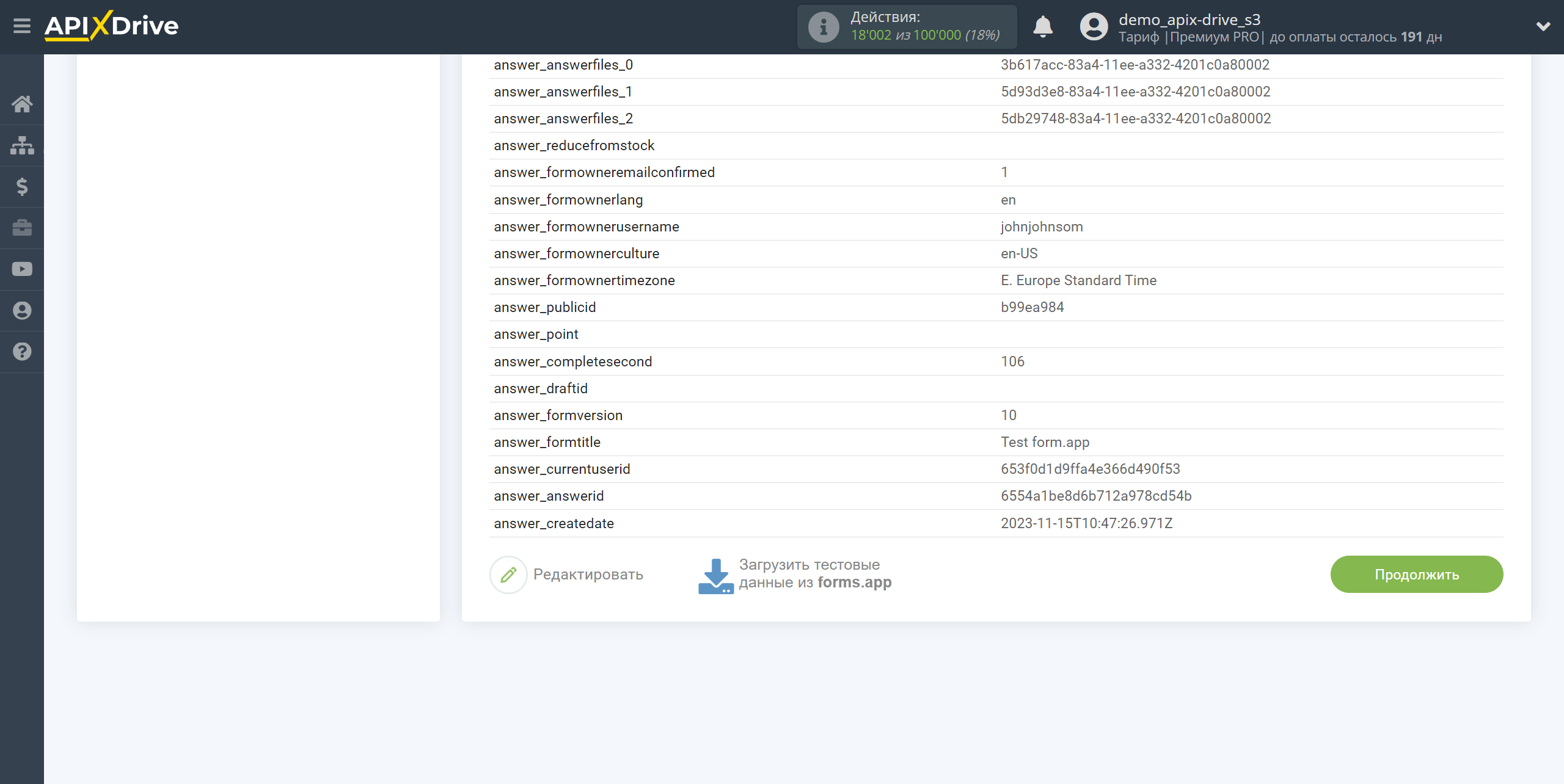Select the answer_answerfiles_0 row label
The width and height of the screenshot is (1564, 784).
click(563, 65)
